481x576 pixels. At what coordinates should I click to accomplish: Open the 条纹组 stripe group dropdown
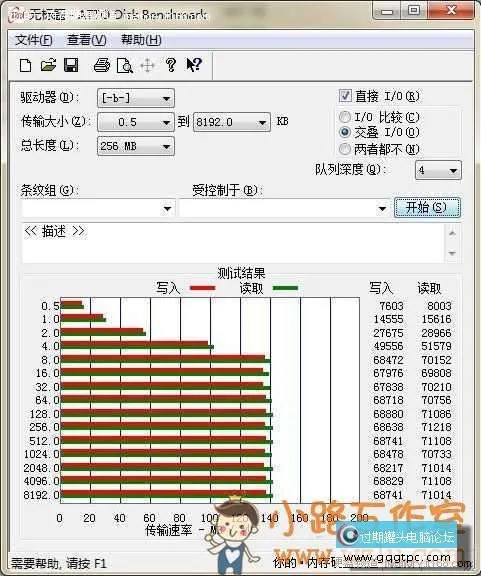98,209
